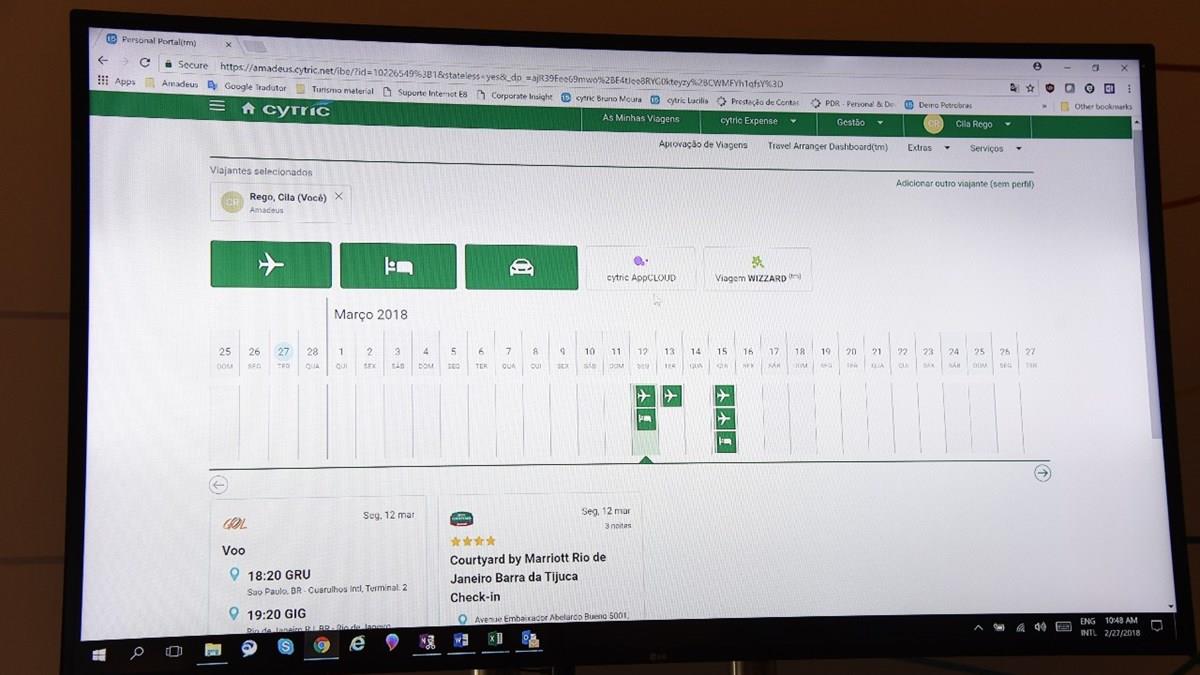Open As Minhas Viagens menu
Viewport: 1200px width, 675px height.
640,119
